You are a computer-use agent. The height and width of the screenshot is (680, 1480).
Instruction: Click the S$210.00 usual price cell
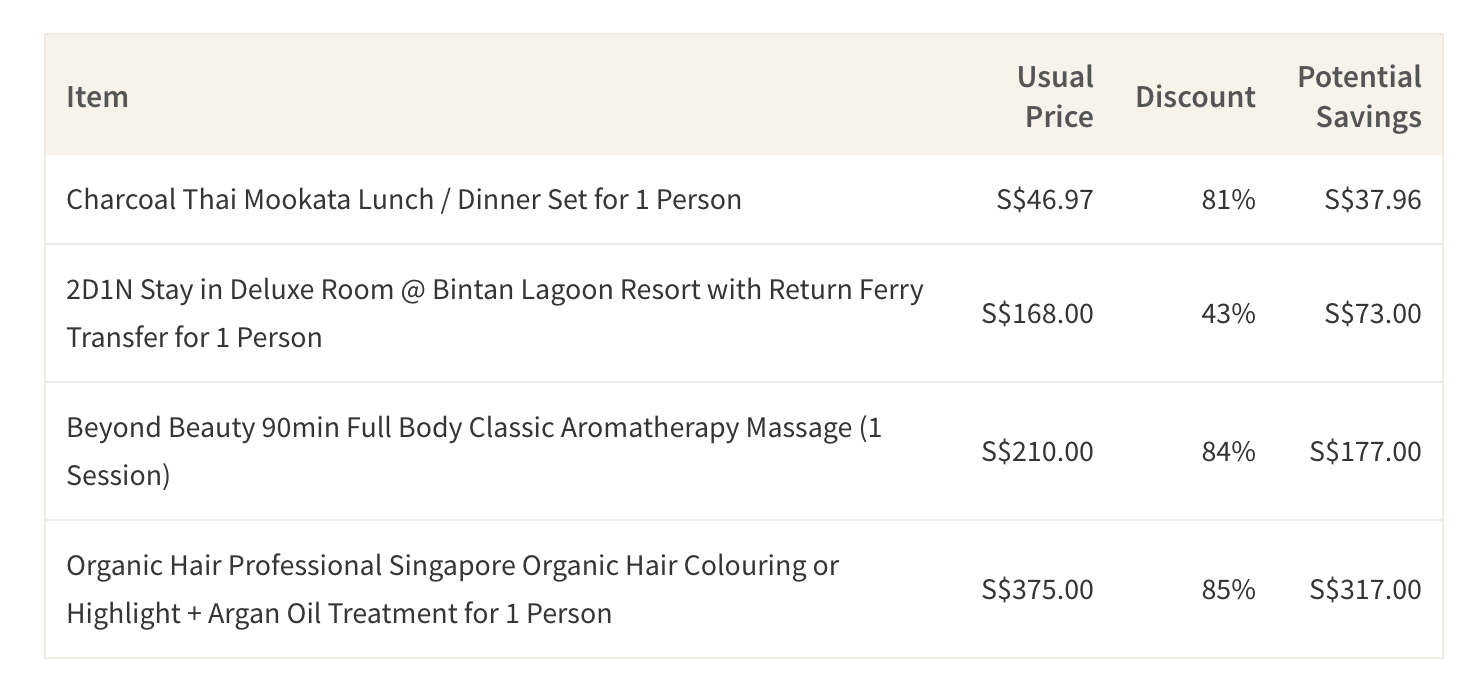tap(1038, 451)
